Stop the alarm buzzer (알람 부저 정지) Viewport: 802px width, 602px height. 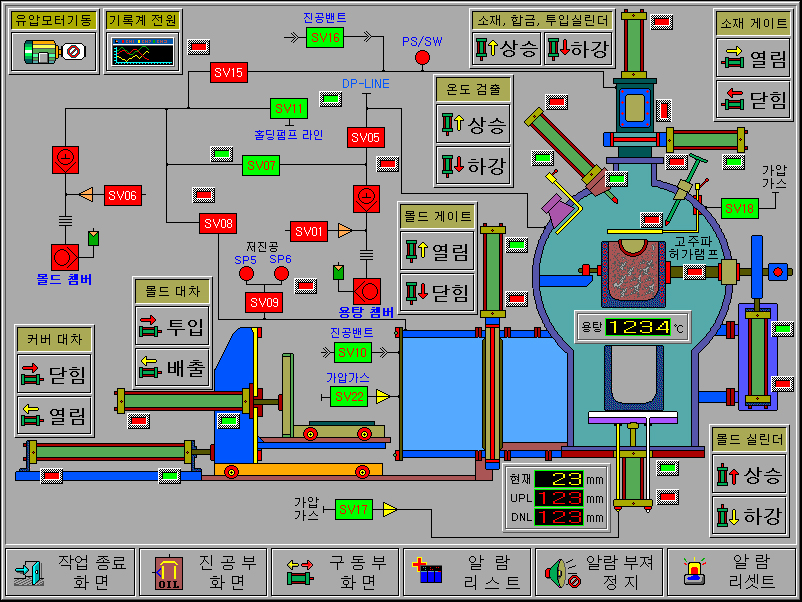point(599,572)
